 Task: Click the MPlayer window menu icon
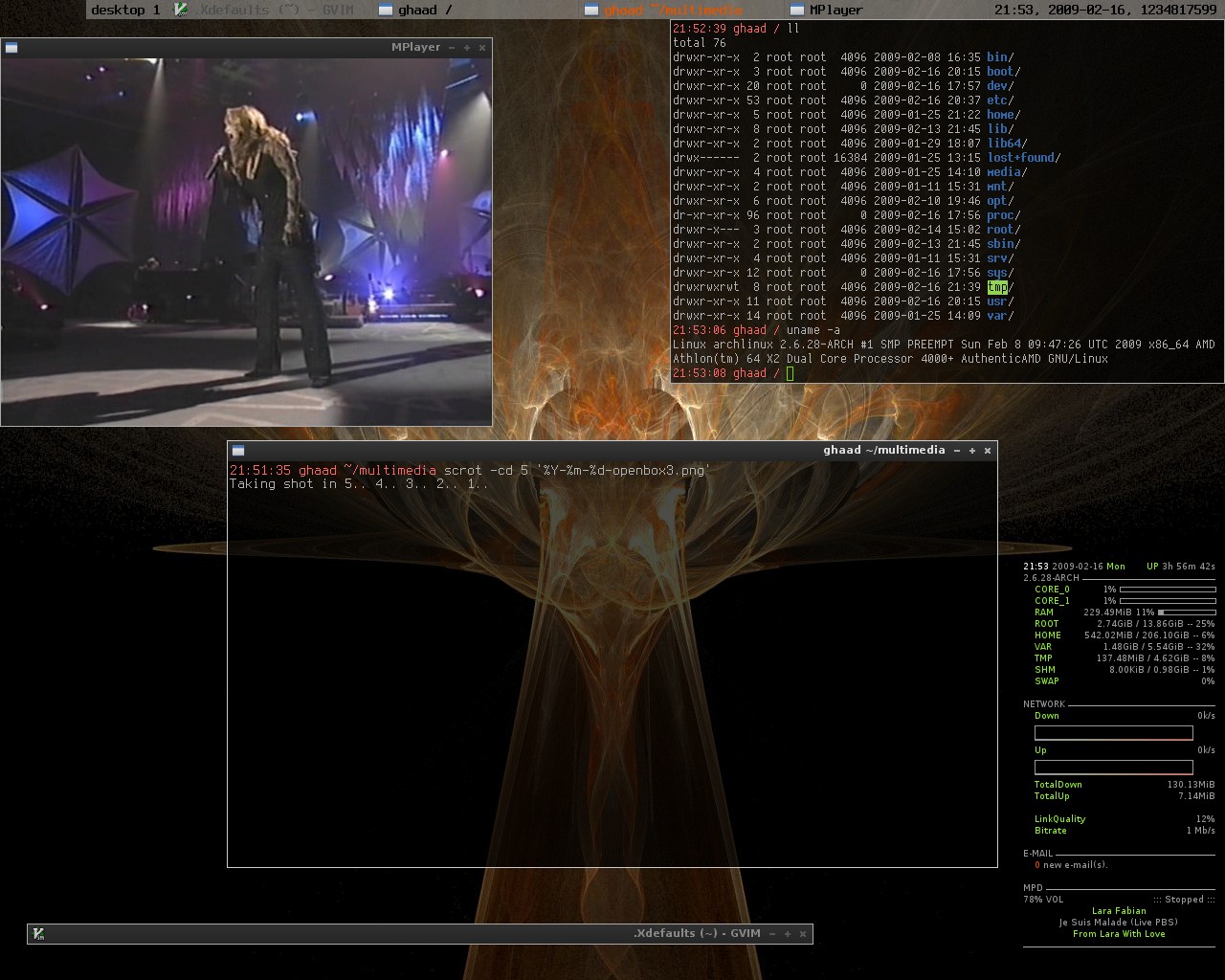point(11,47)
